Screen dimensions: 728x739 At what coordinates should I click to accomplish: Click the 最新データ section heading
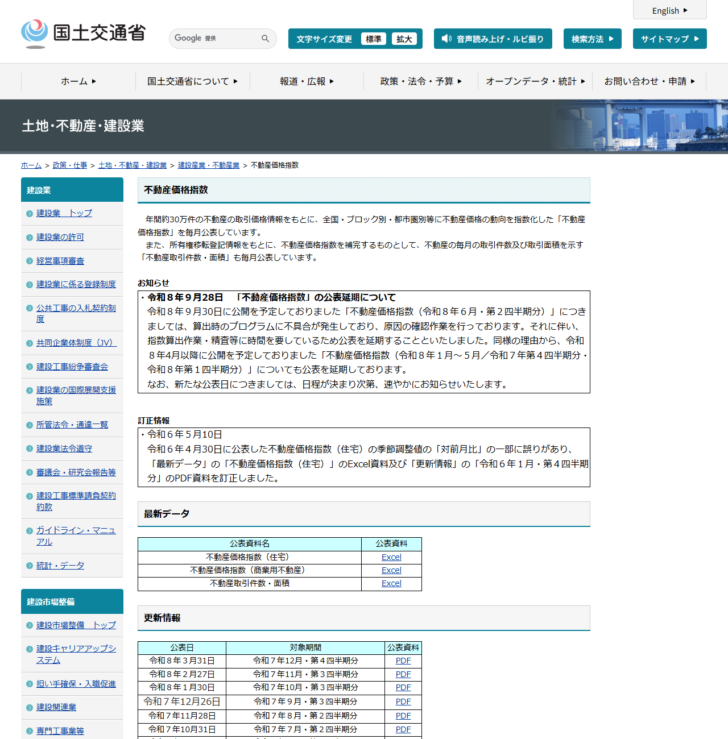point(364,514)
